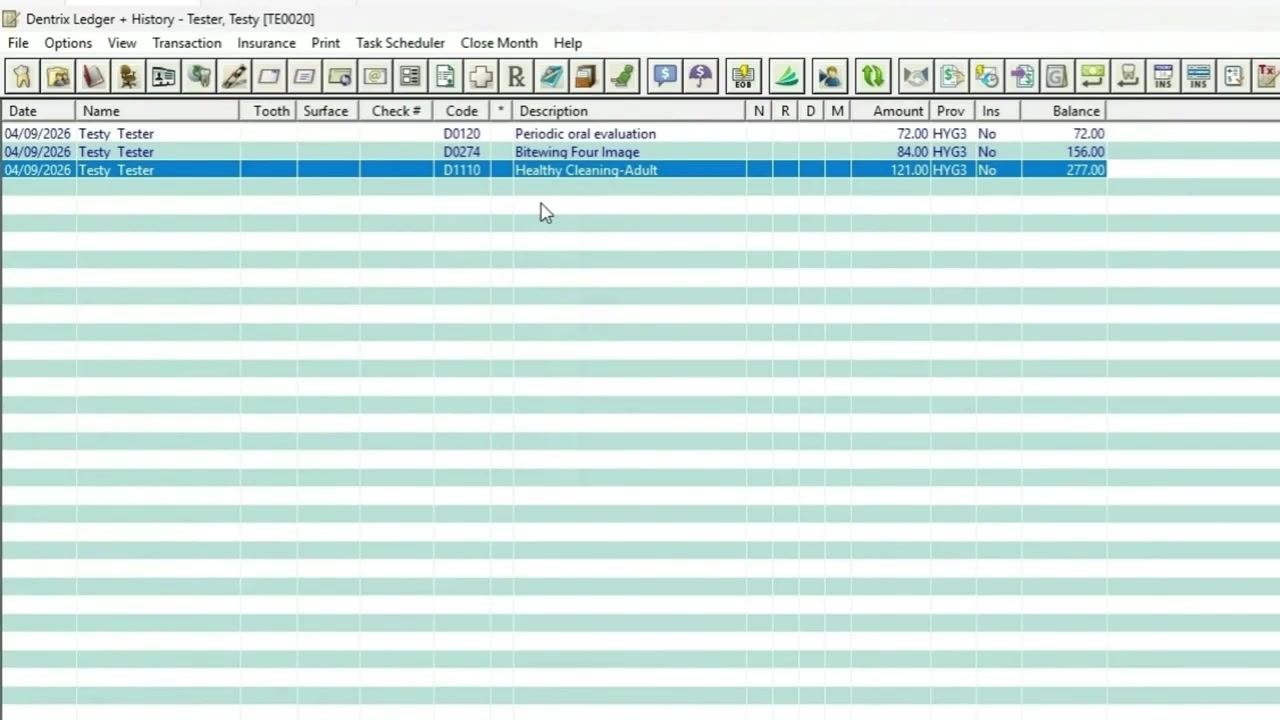Screen dimensions: 1280x720
Task: Click procedure code D0274
Action: (x=462, y=152)
